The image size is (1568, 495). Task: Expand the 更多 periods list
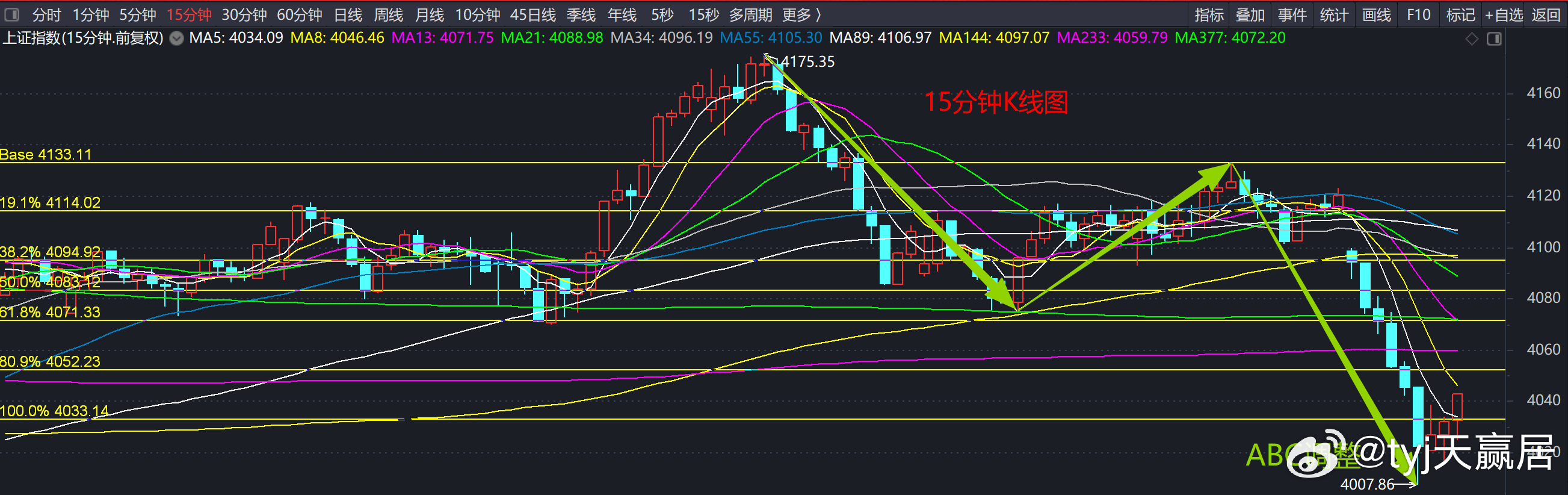(x=801, y=14)
